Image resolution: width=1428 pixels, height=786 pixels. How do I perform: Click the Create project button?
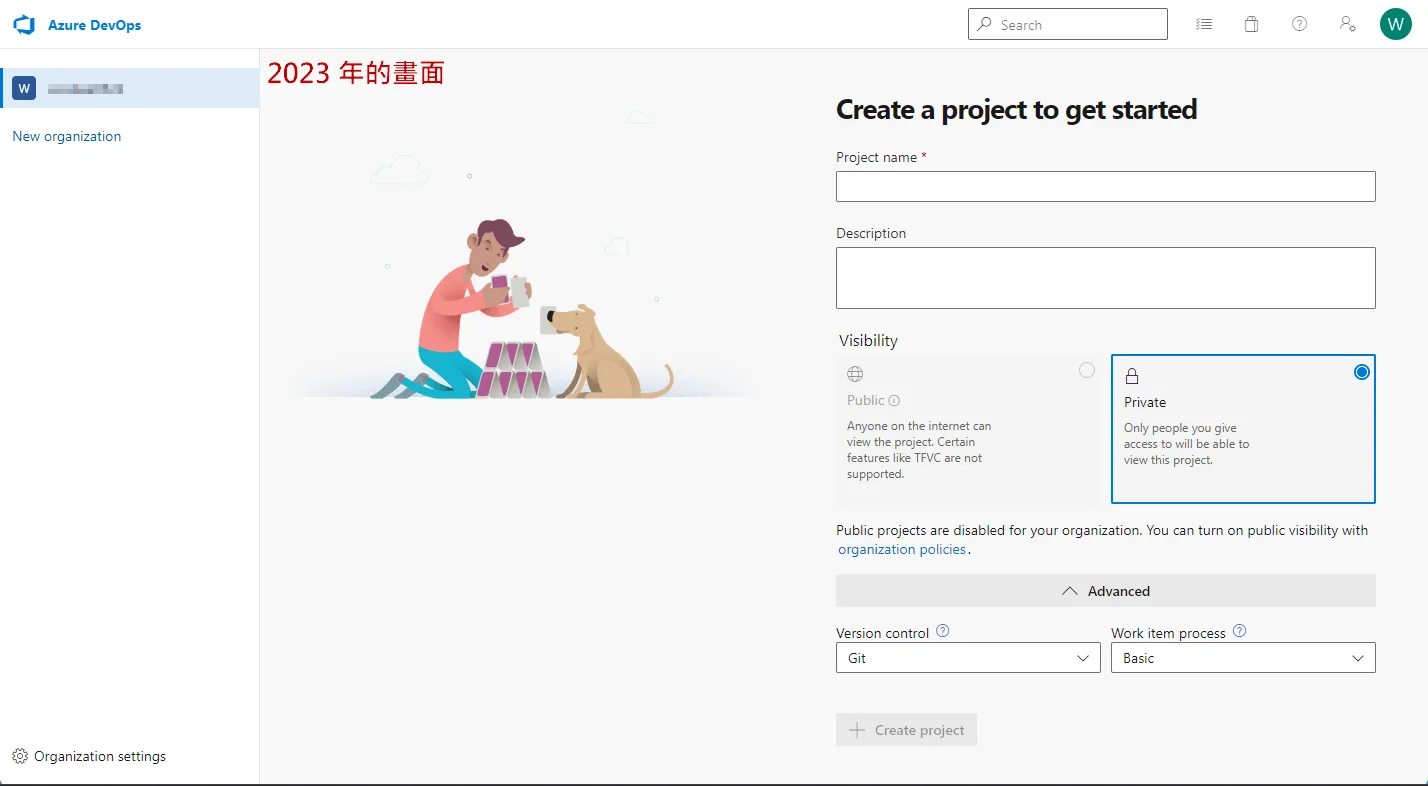click(906, 729)
